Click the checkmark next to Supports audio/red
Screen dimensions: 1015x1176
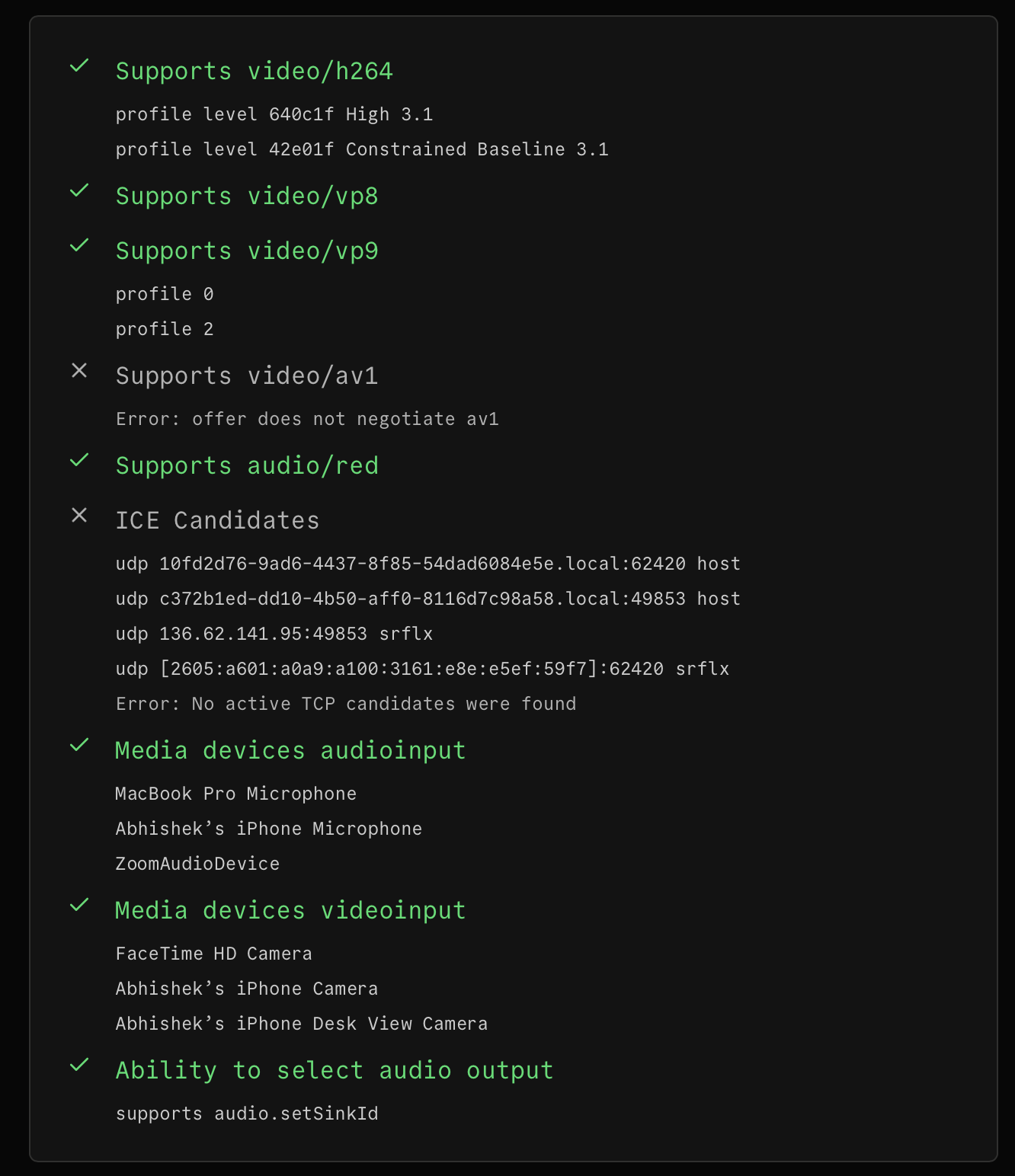[79, 461]
